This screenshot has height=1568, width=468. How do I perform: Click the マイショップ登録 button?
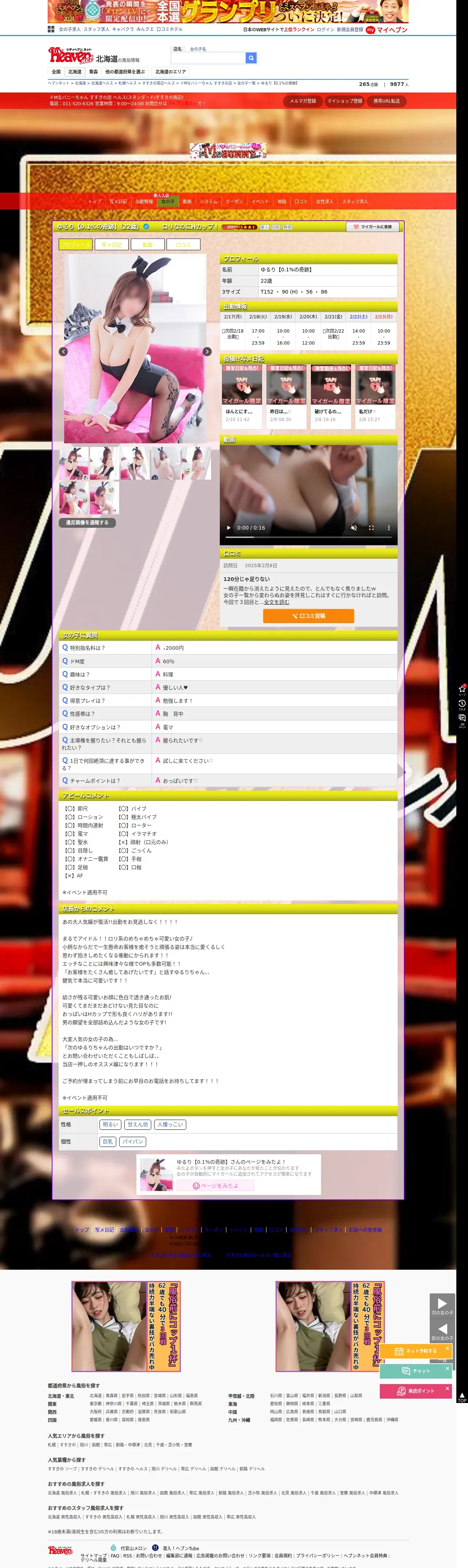tap(344, 101)
